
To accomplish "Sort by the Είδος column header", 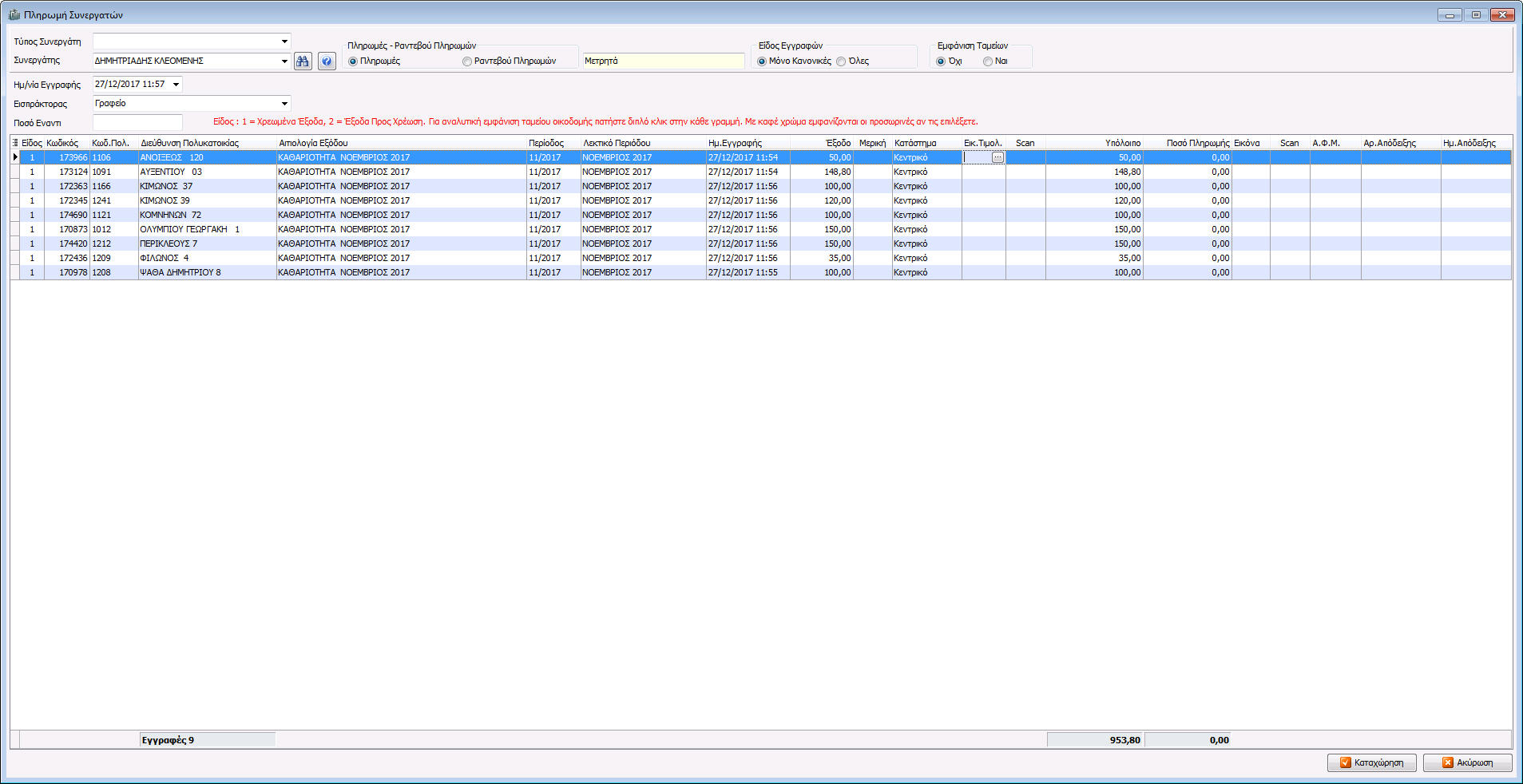I will tap(32, 143).
